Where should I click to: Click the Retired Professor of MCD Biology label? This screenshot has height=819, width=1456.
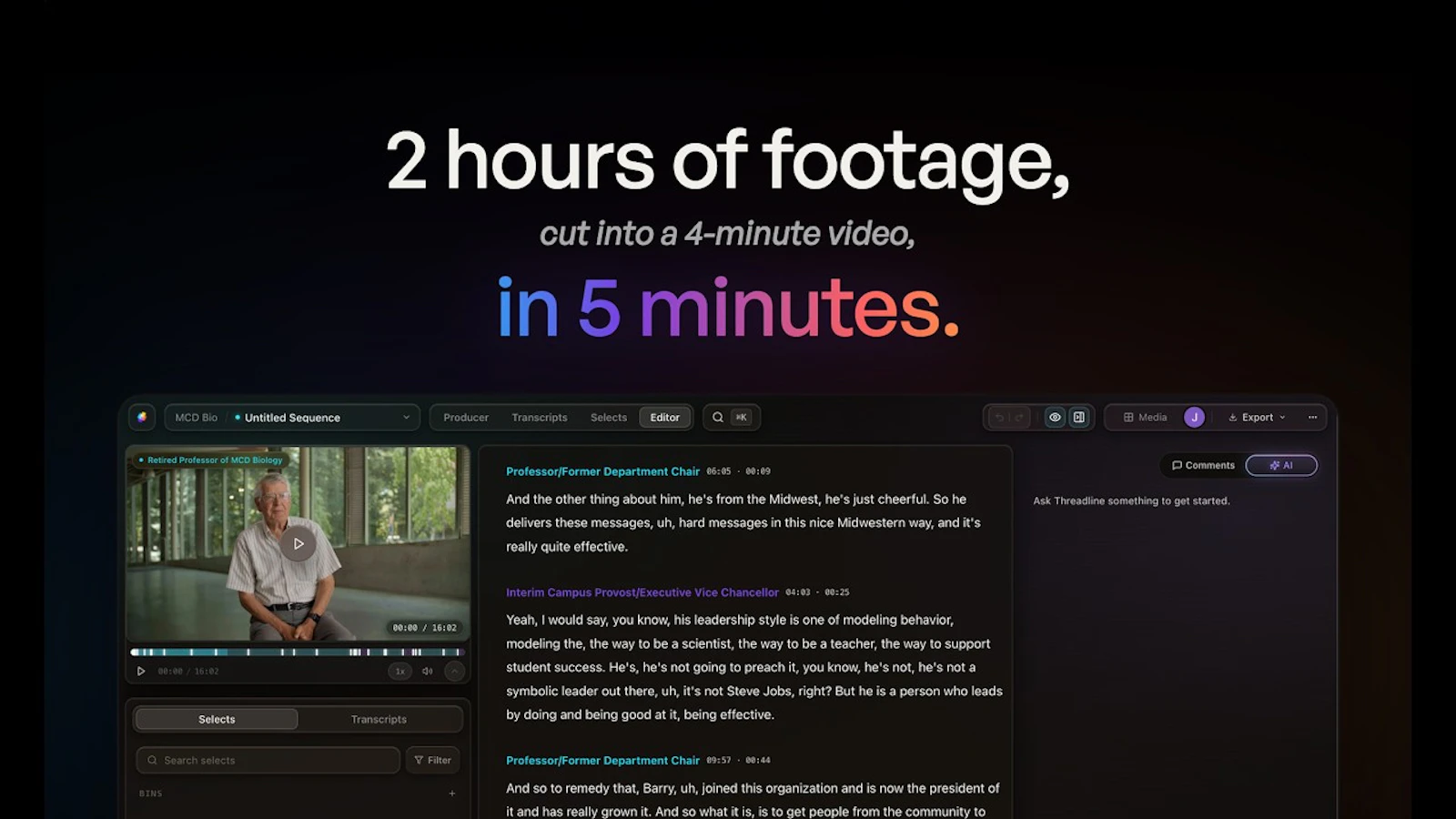[x=211, y=460]
